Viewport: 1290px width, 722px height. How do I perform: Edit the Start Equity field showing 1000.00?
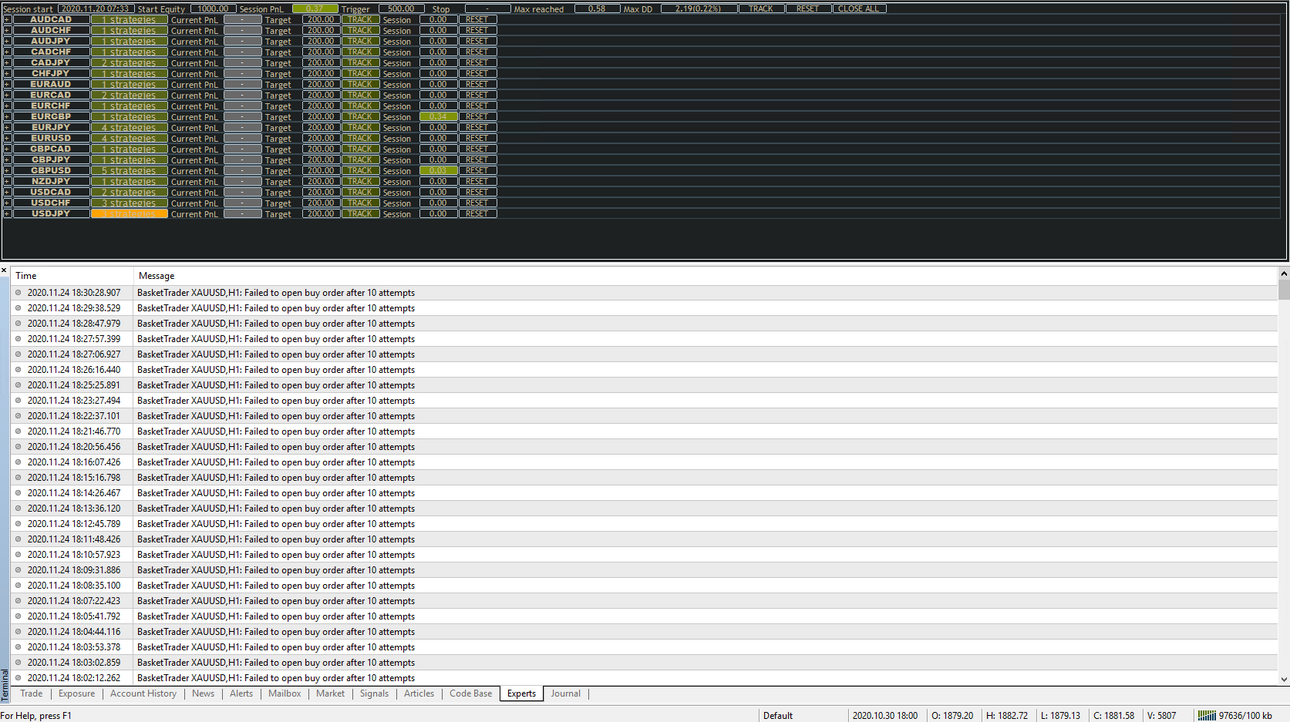point(214,9)
